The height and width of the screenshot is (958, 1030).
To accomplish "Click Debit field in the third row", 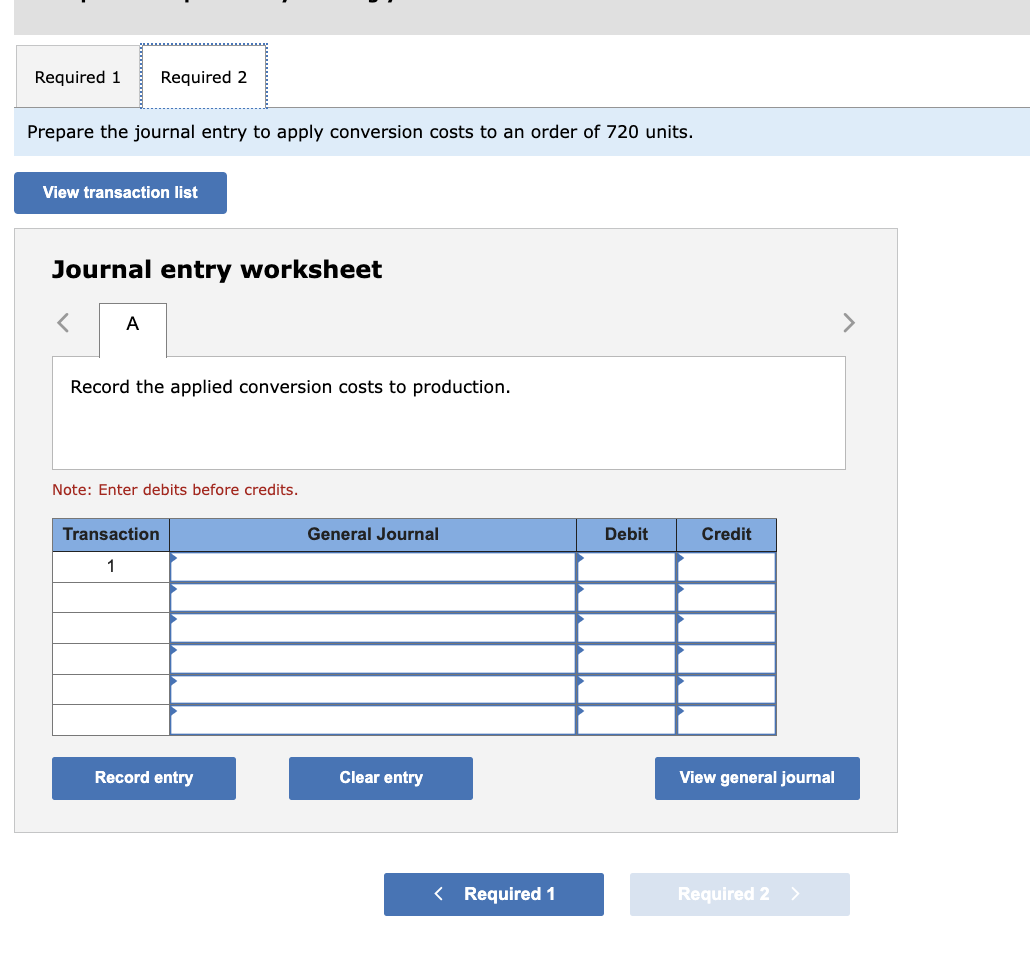I will click(x=627, y=628).
